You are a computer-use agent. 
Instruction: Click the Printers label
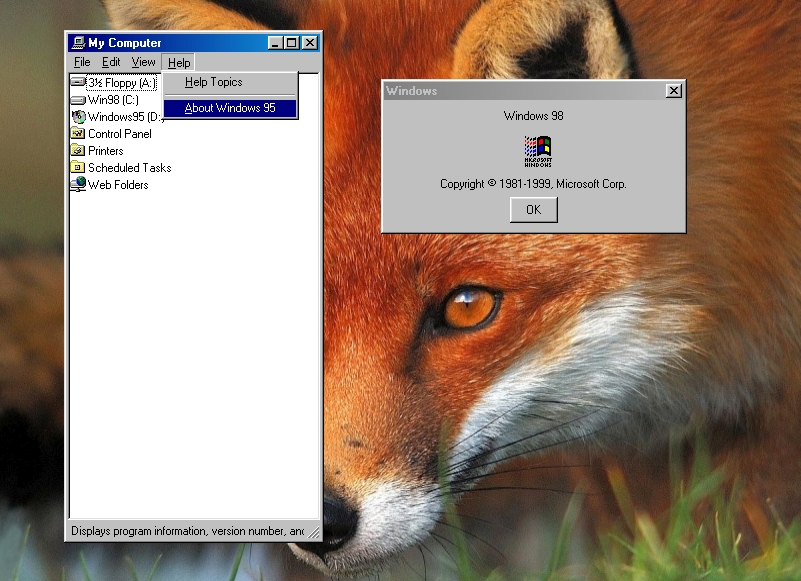106,151
